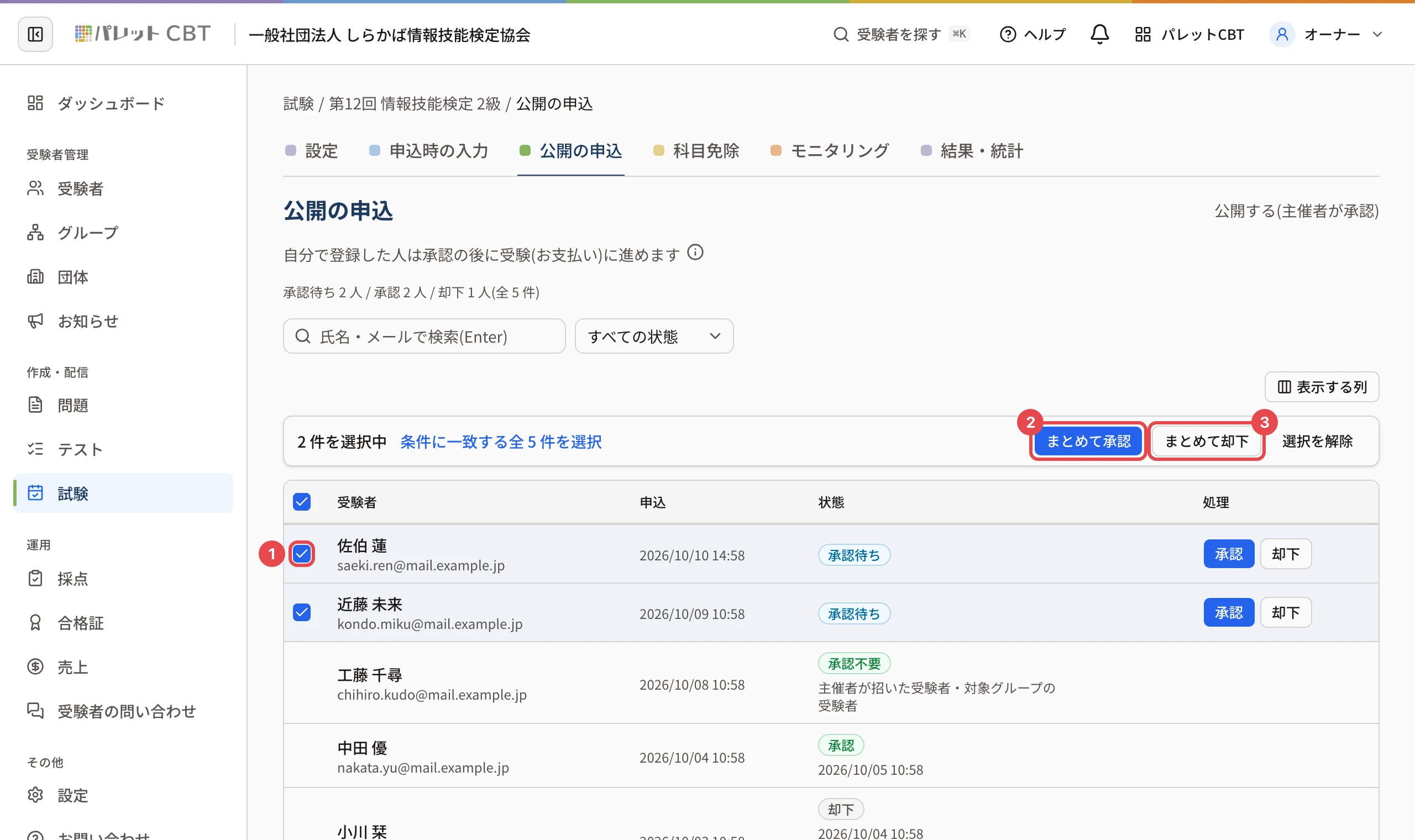This screenshot has height=840, width=1415.
Task: Open the 団体 sidebar item
Action: click(x=123, y=277)
